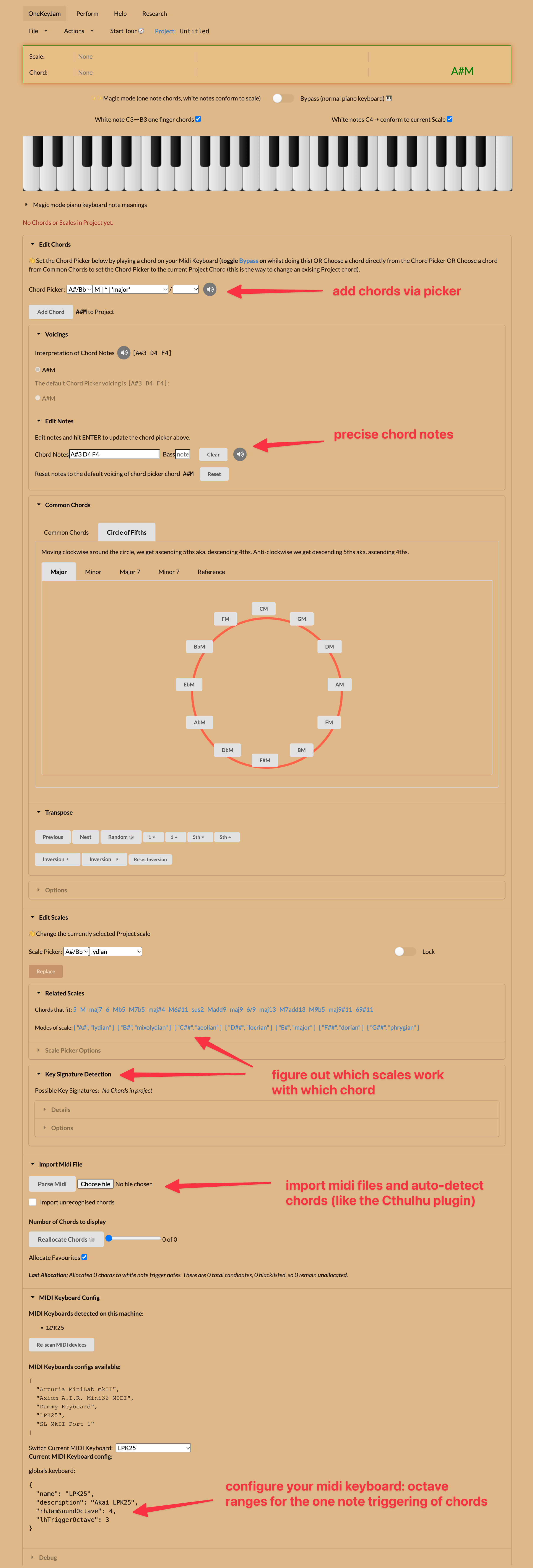Screen dimensions: 533x1568
Task: Play Interpretation of Chord Notes speaker icon
Action: (124, 353)
